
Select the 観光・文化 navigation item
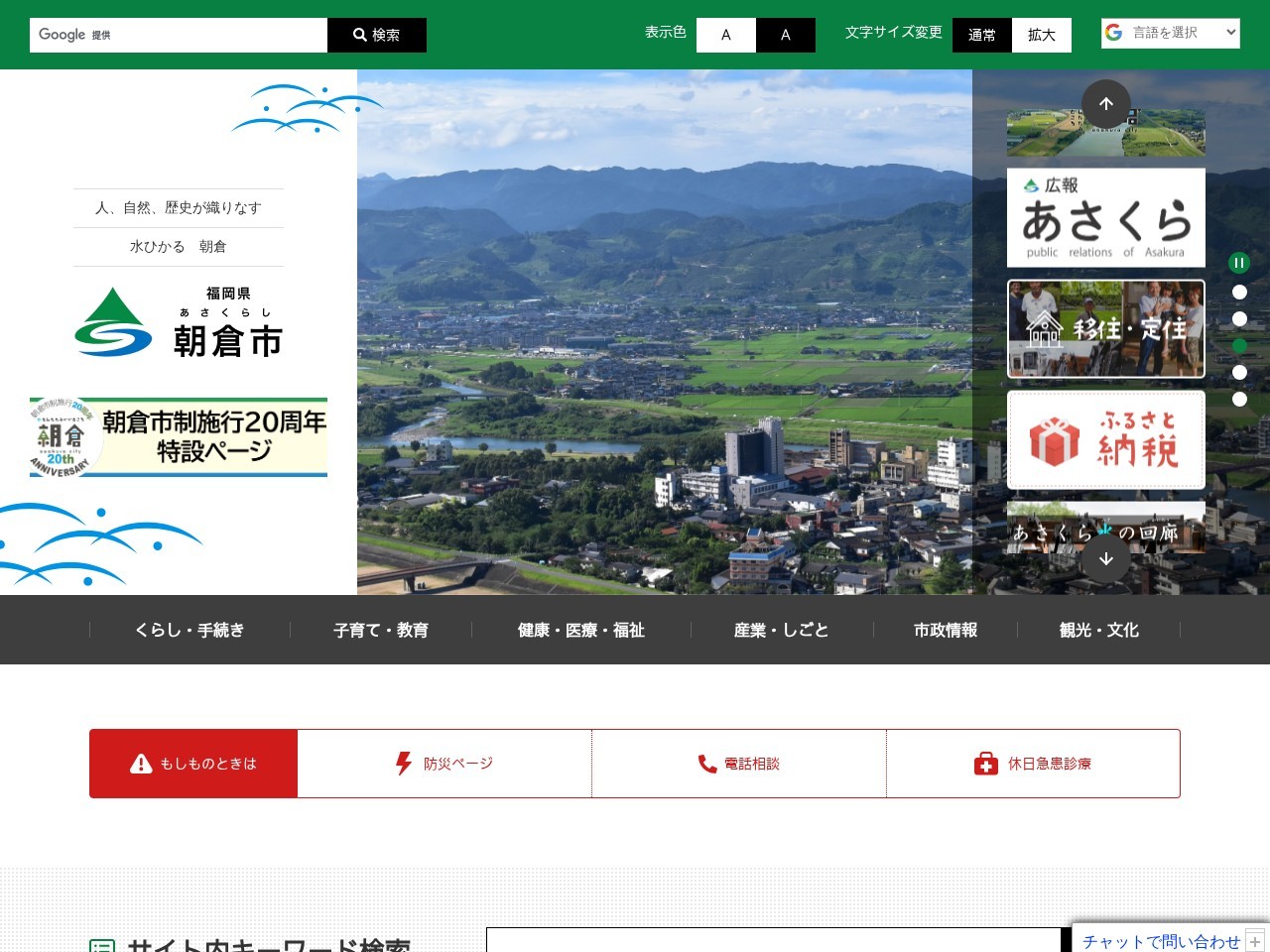1097,630
